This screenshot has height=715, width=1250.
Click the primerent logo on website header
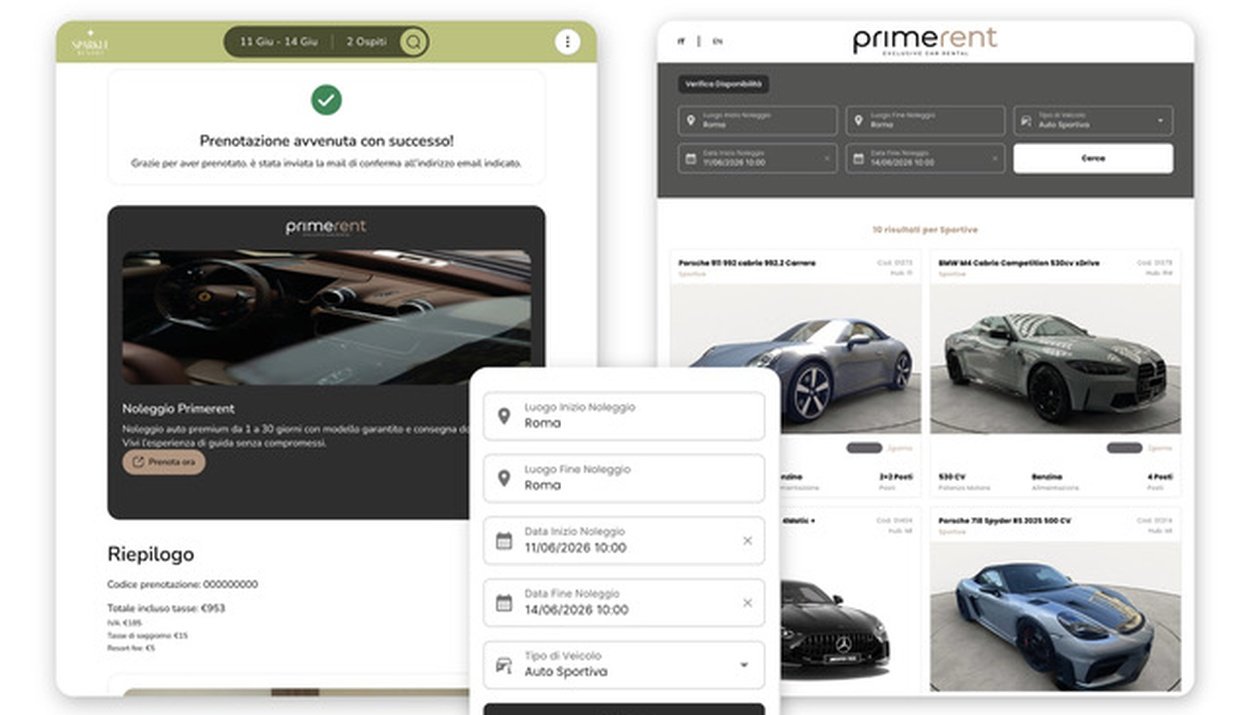925,41
